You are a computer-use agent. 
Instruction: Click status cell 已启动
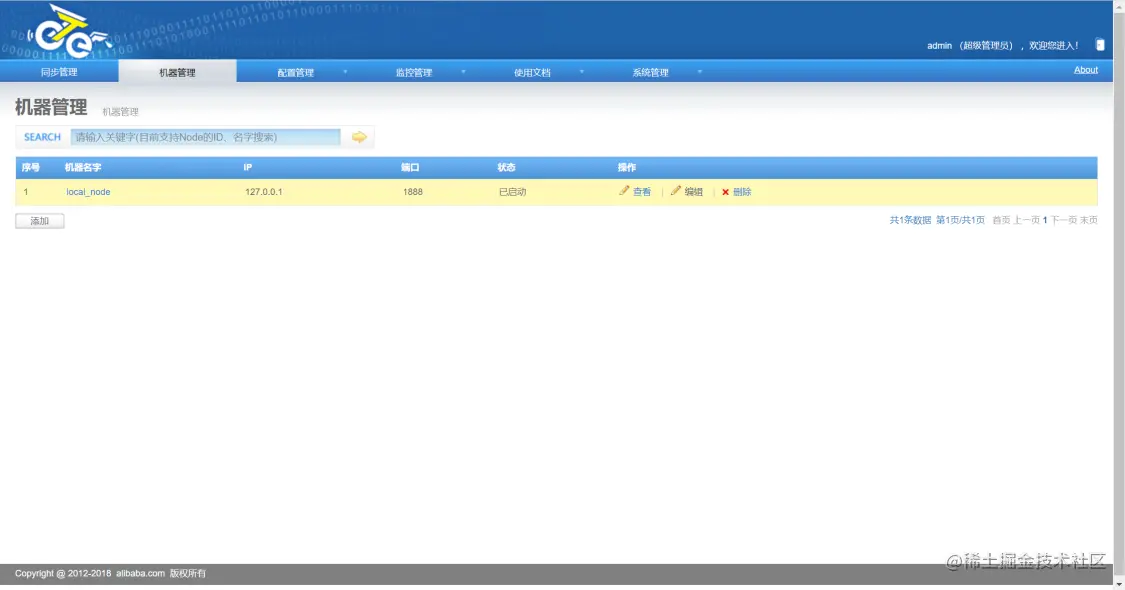(512, 192)
